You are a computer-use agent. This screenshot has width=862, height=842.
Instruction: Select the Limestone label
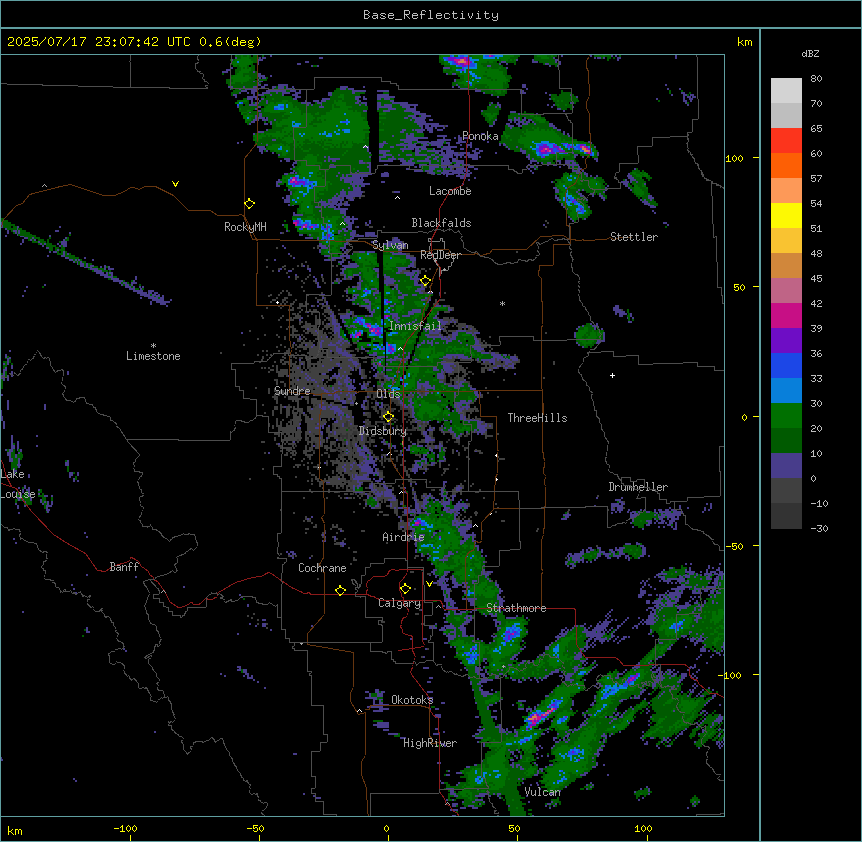153,356
